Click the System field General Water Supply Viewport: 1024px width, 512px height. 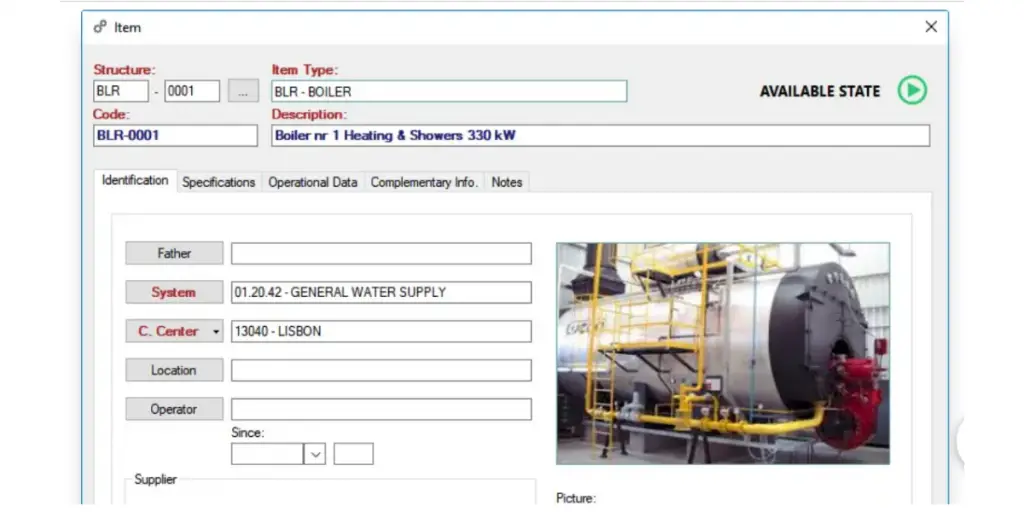(x=381, y=293)
